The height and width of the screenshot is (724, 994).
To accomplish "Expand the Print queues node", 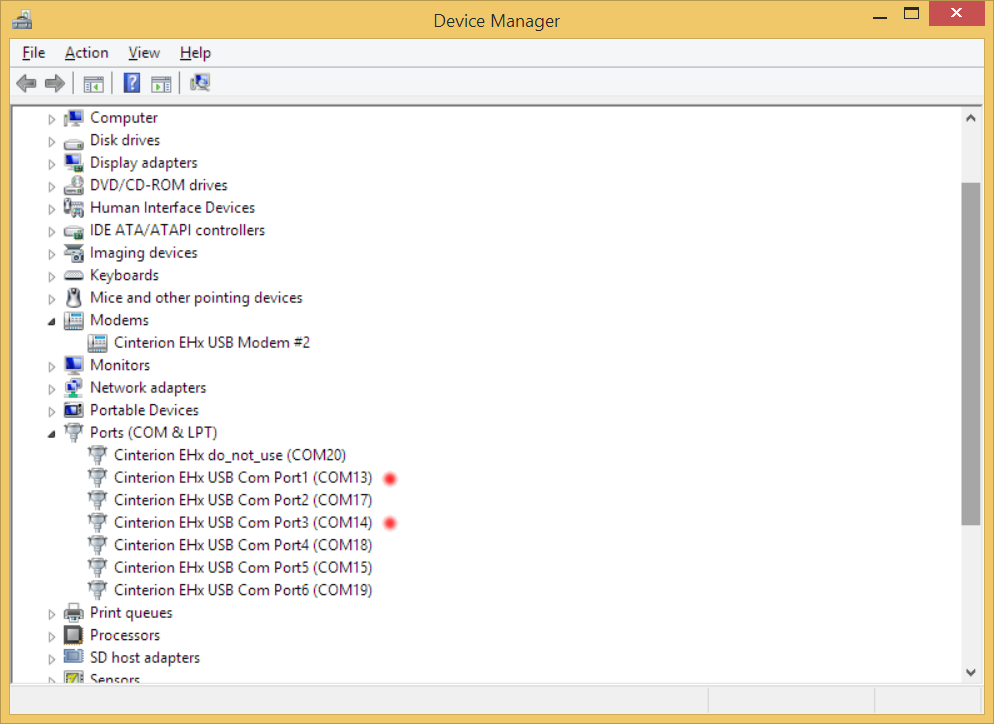I will pyautogui.click(x=51, y=614).
